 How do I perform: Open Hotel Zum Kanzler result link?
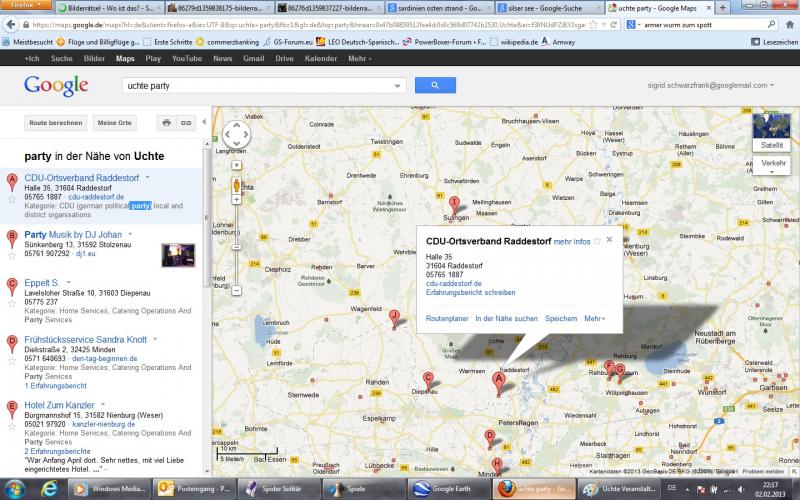tap(60, 405)
